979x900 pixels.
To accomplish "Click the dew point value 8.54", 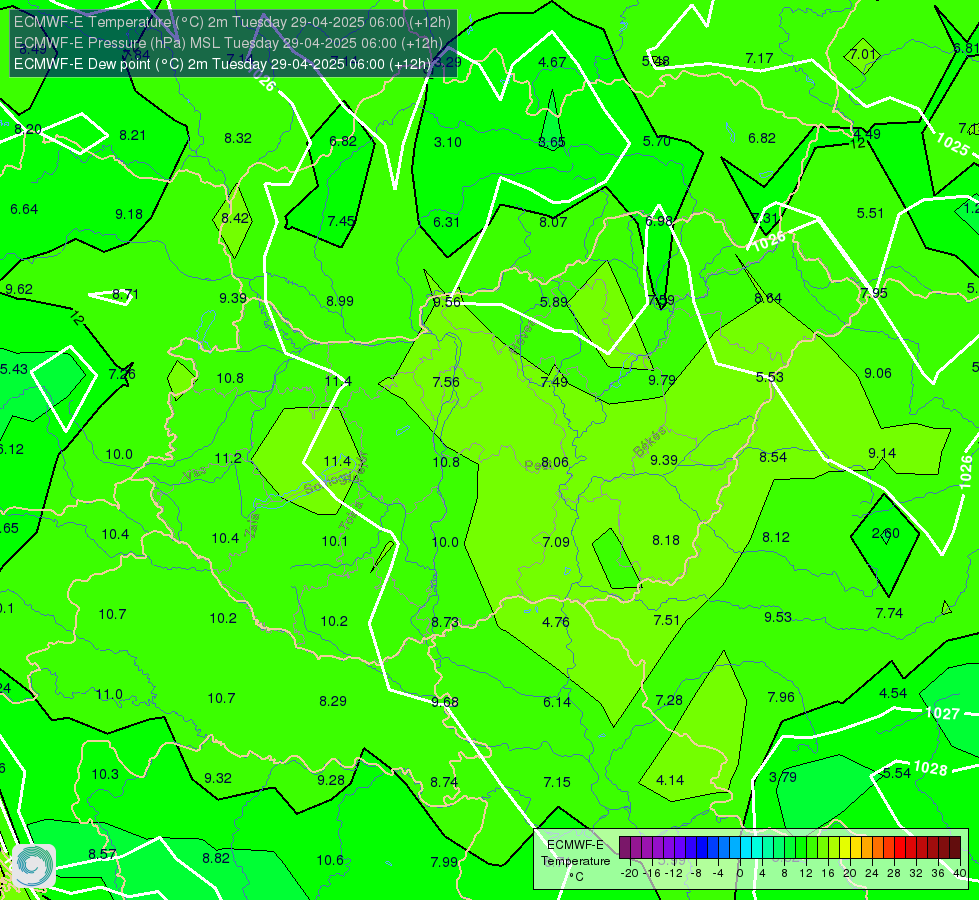I will [x=773, y=457].
